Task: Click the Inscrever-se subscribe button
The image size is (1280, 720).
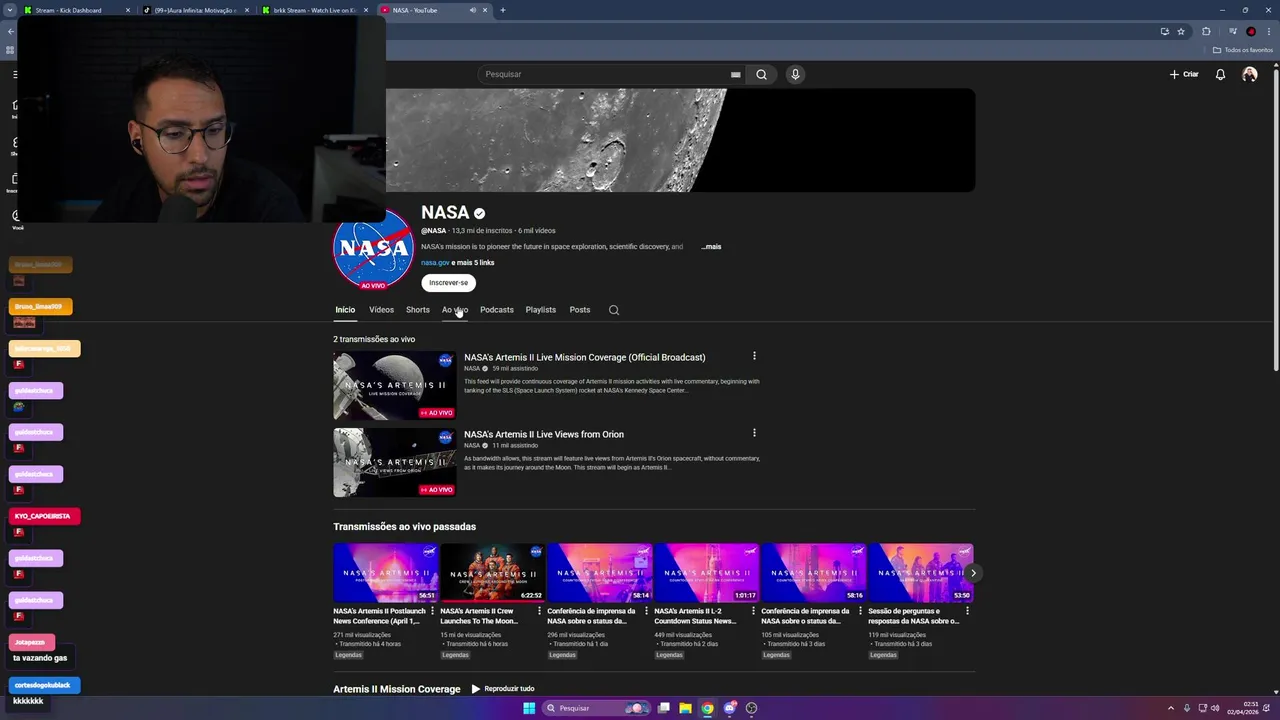Action: coord(448,282)
